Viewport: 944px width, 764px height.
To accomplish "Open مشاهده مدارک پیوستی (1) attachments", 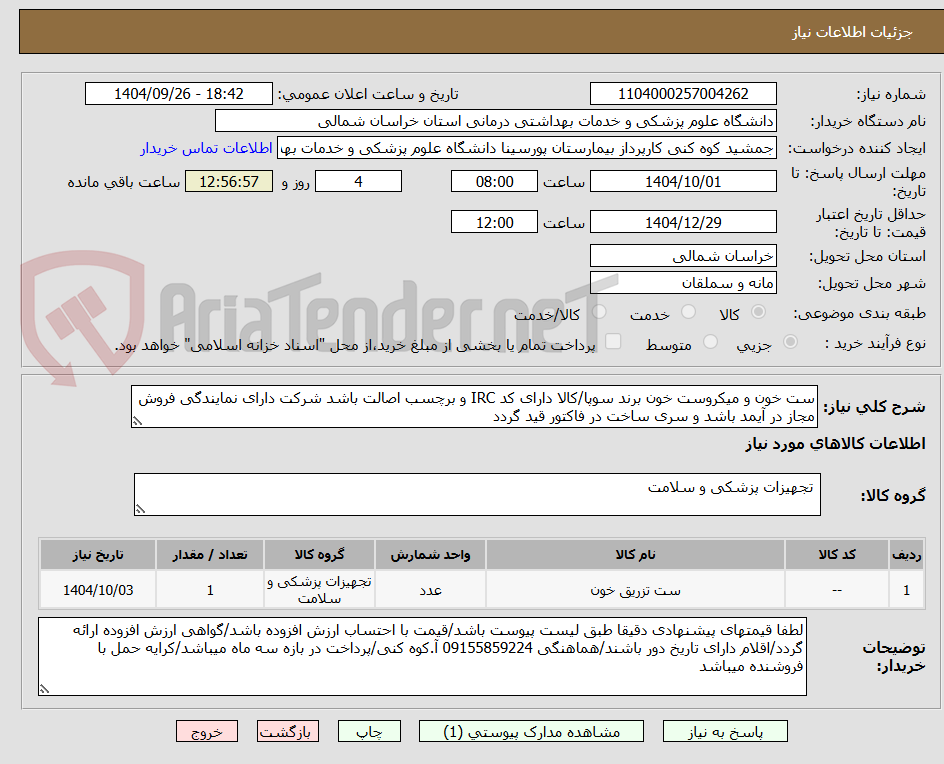I will (x=531, y=731).
